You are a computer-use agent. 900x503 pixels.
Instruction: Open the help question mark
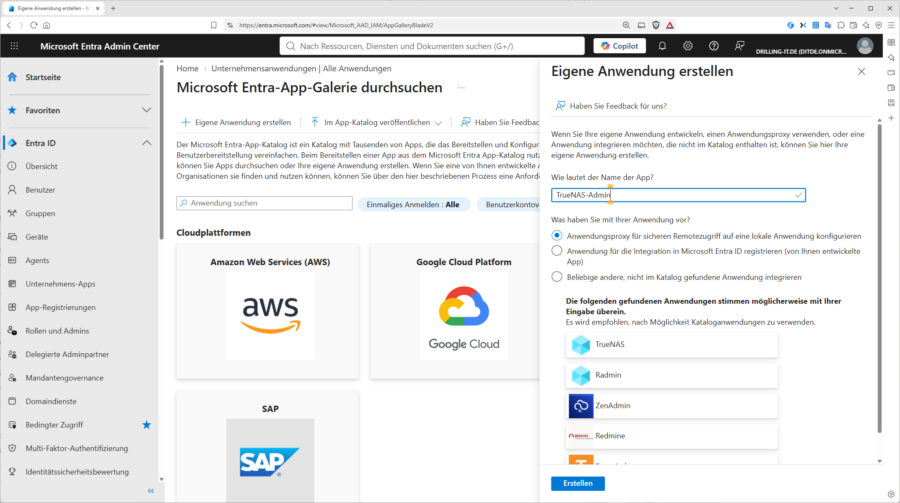[713, 46]
